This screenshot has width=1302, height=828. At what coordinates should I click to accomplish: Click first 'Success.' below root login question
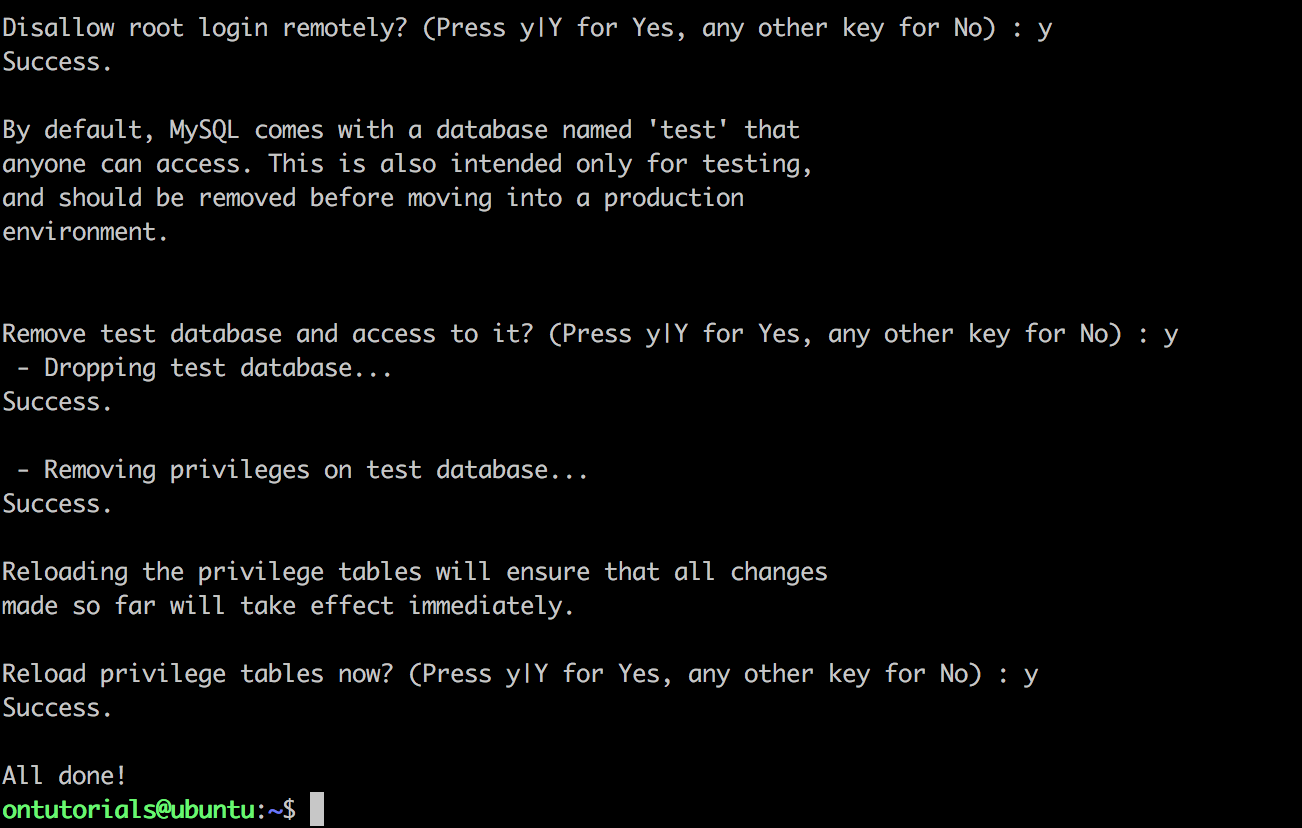[x=57, y=62]
